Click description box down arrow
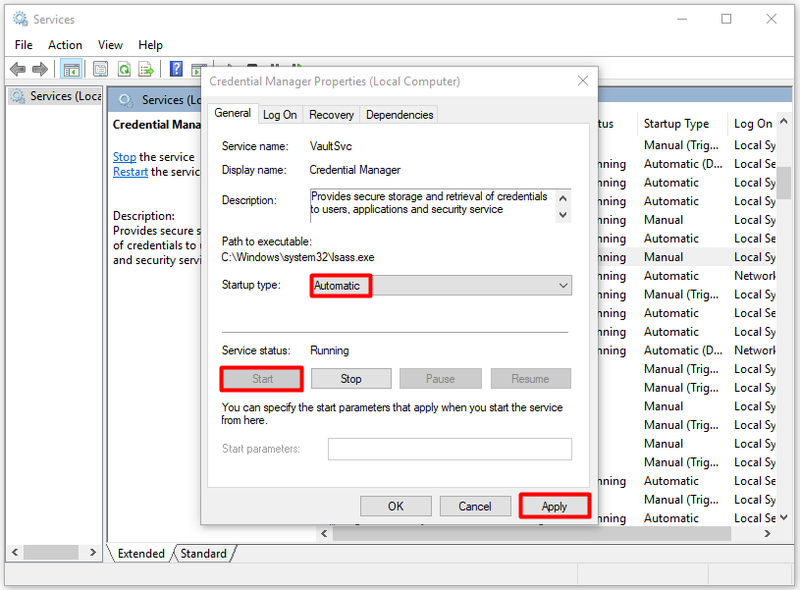Image resolution: width=800 pixels, height=590 pixels. (563, 215)
